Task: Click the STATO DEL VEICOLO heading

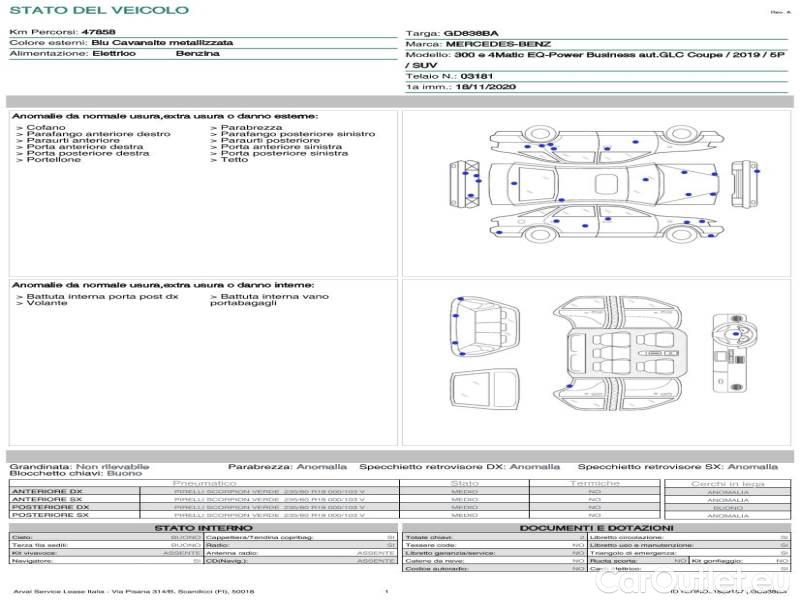Action: click(98, 10)
